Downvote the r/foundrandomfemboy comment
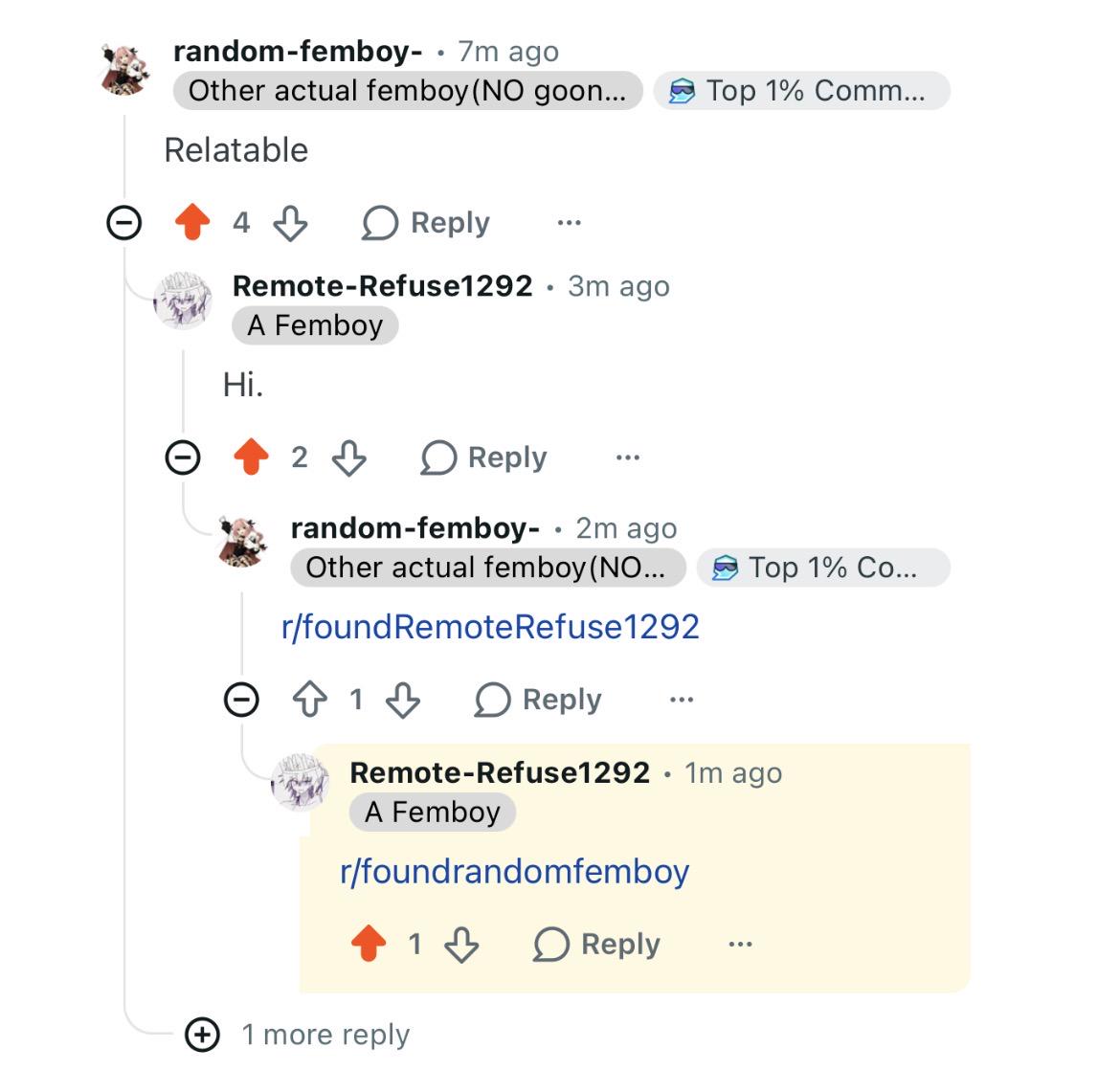This screenshot has height=1070, width=1120. click(461, 945)
